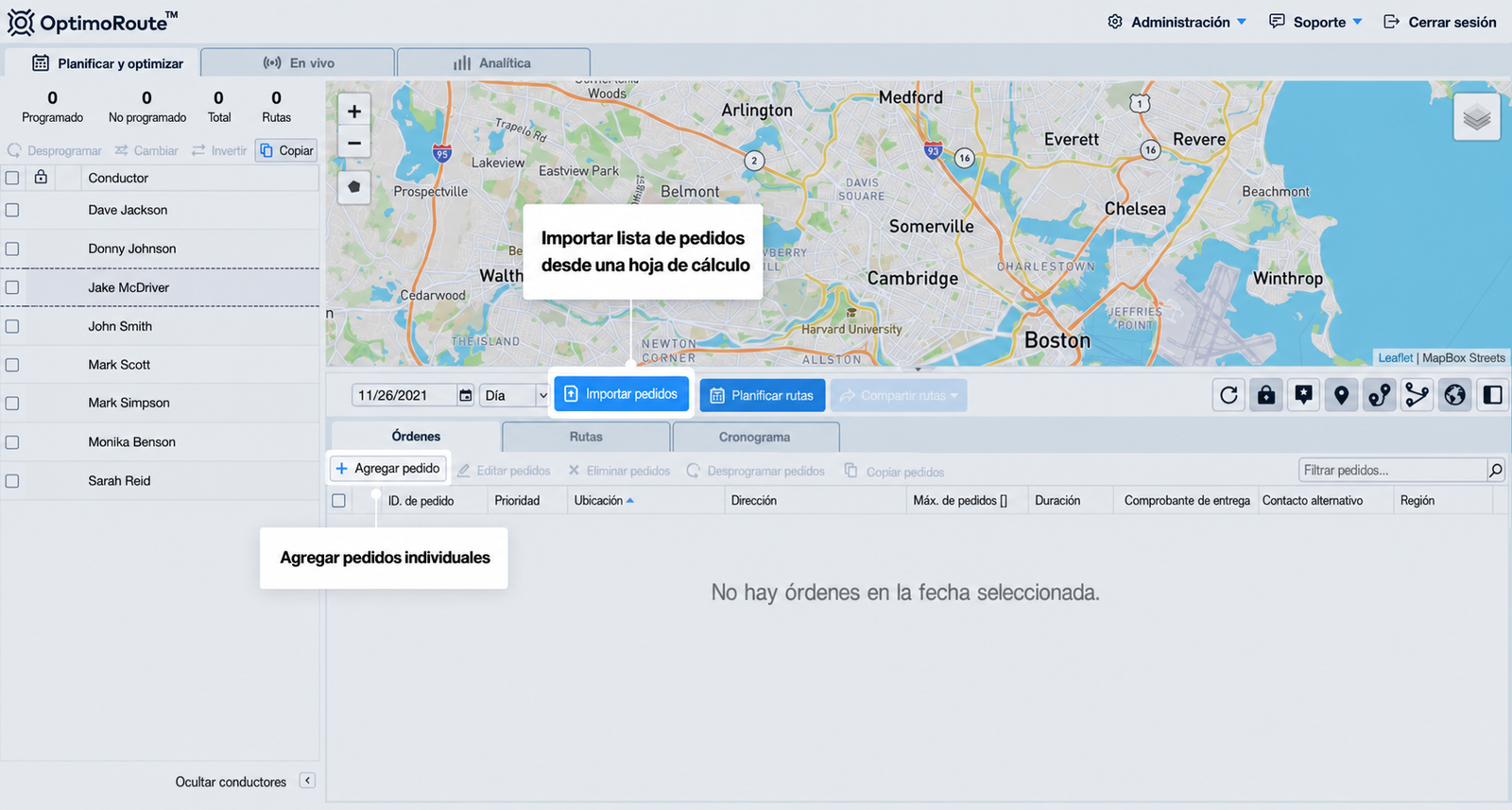The width and height of the screenshot is (1512, 810).
Task: Select the polygon drawing tool on map
Action: coord(354,187)
